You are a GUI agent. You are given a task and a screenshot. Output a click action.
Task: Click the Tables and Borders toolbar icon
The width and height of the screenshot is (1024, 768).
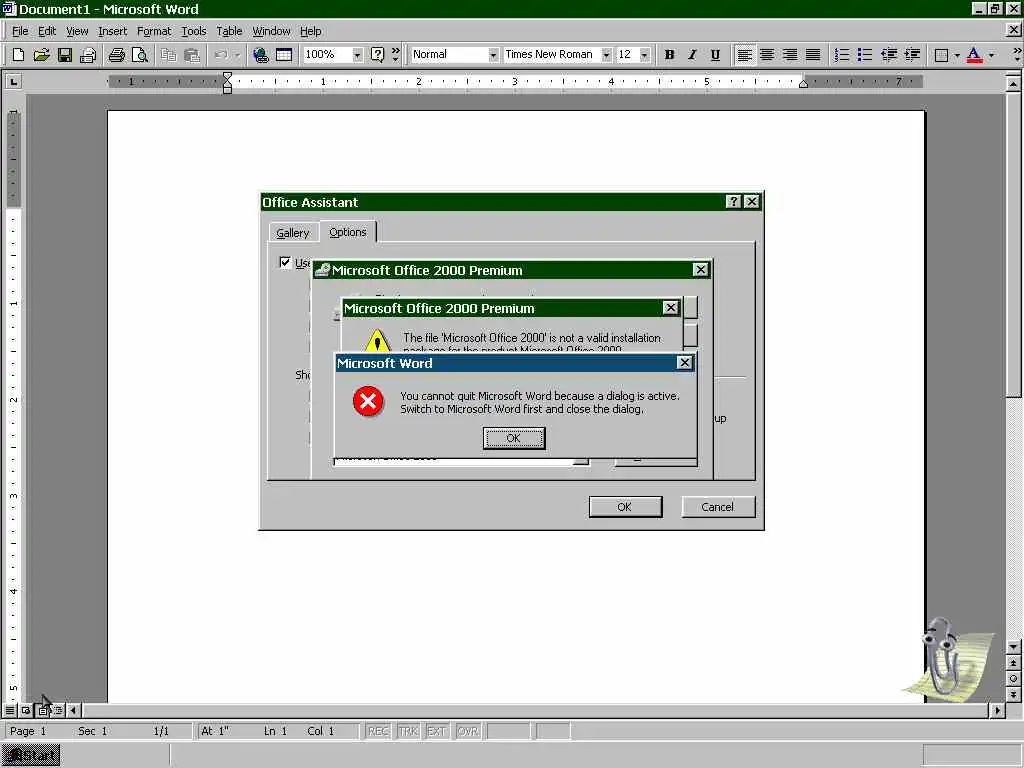284,55
